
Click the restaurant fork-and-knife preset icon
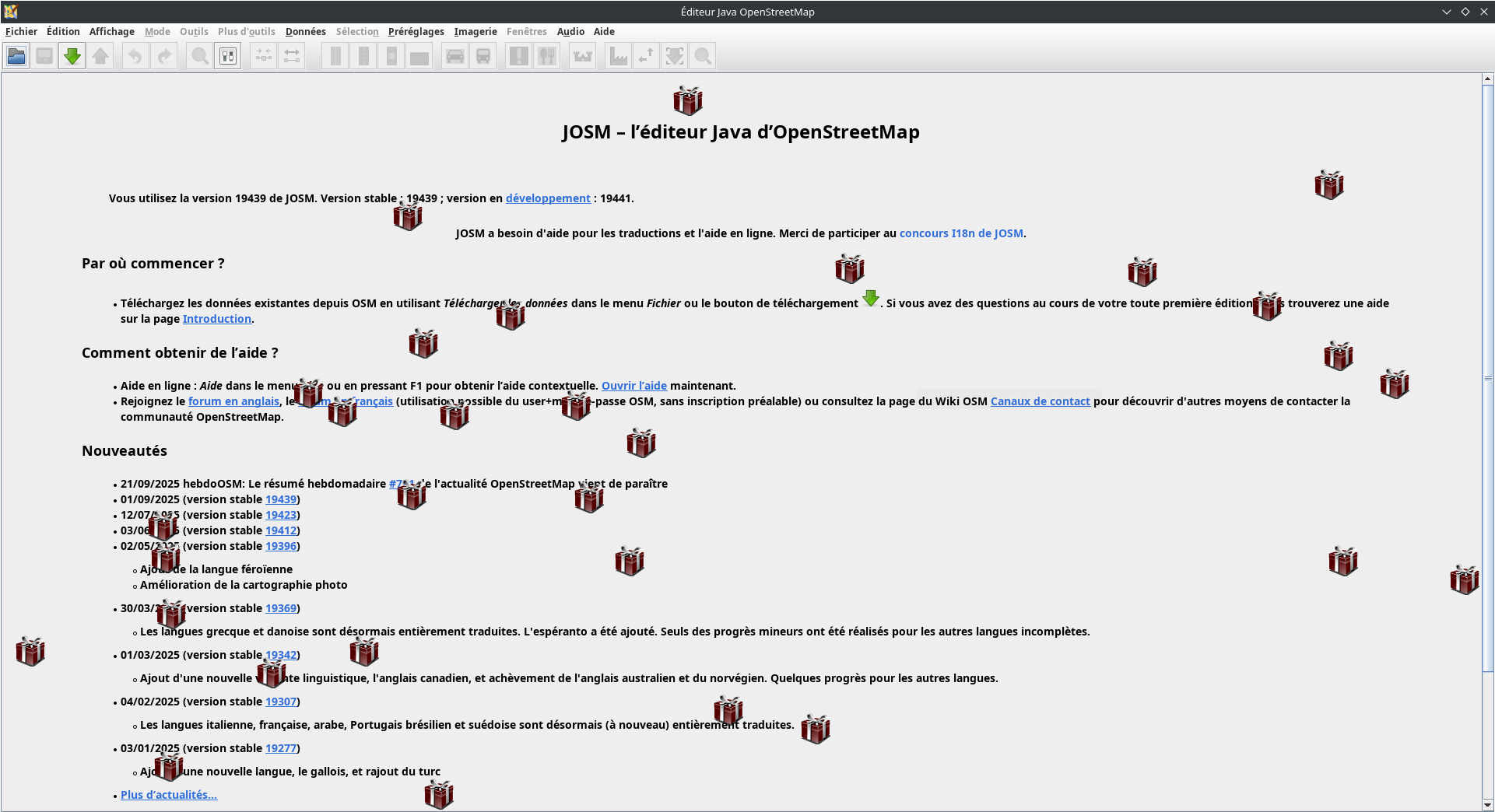pos(547,56)
